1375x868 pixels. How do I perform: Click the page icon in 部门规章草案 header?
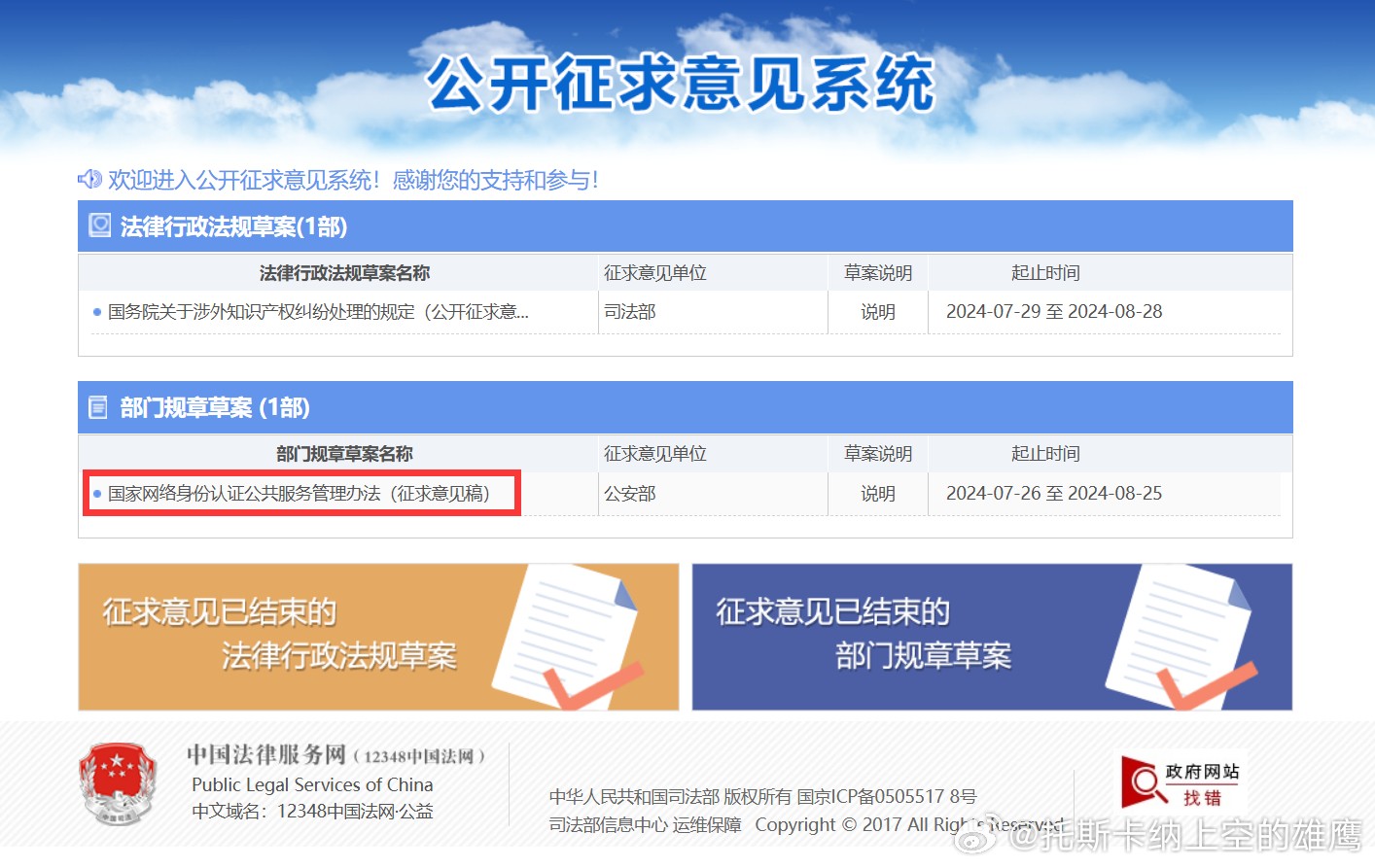coord(98,406)
